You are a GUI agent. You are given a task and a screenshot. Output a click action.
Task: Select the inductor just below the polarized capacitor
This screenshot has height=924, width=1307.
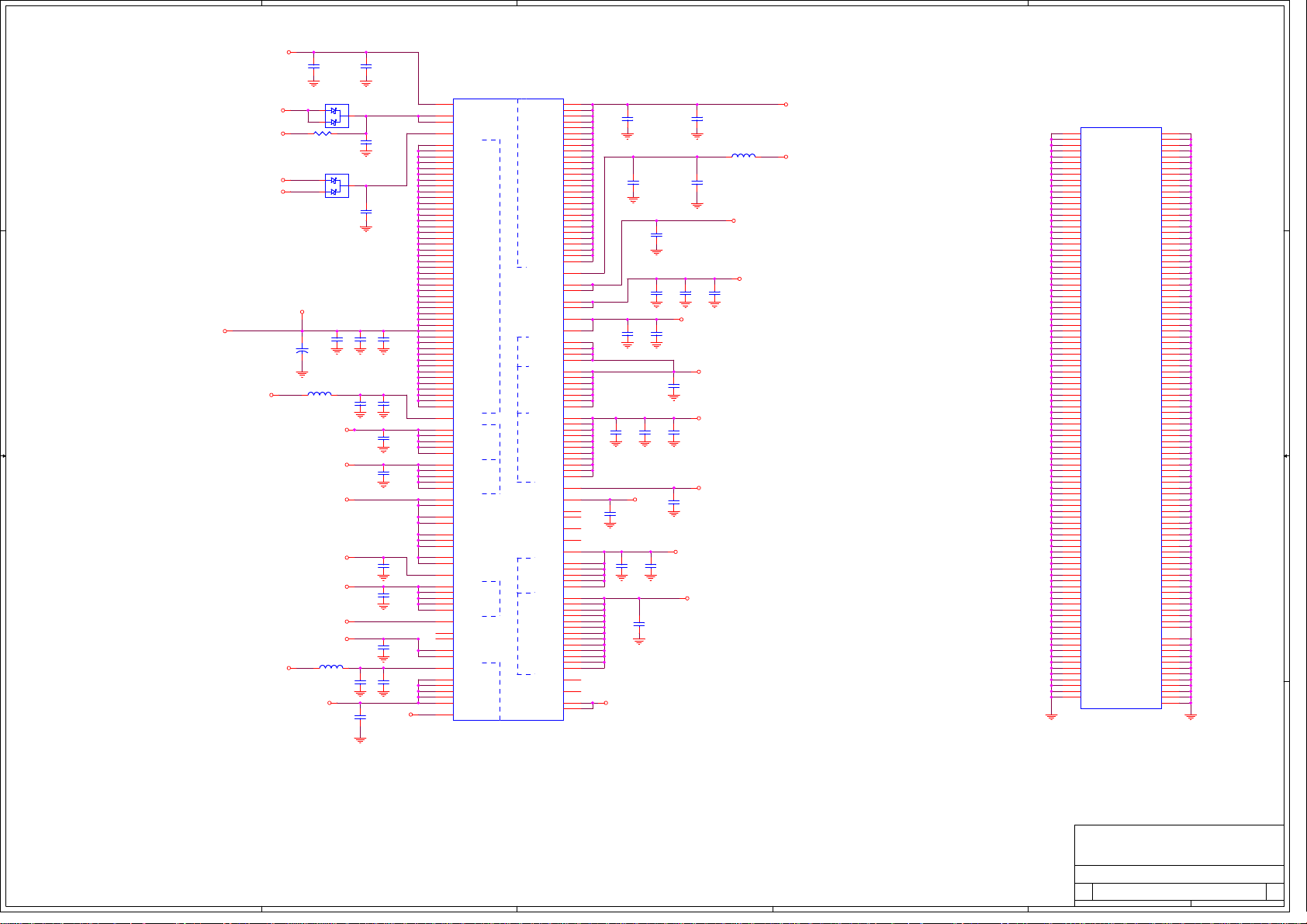[x=320, y=394]
